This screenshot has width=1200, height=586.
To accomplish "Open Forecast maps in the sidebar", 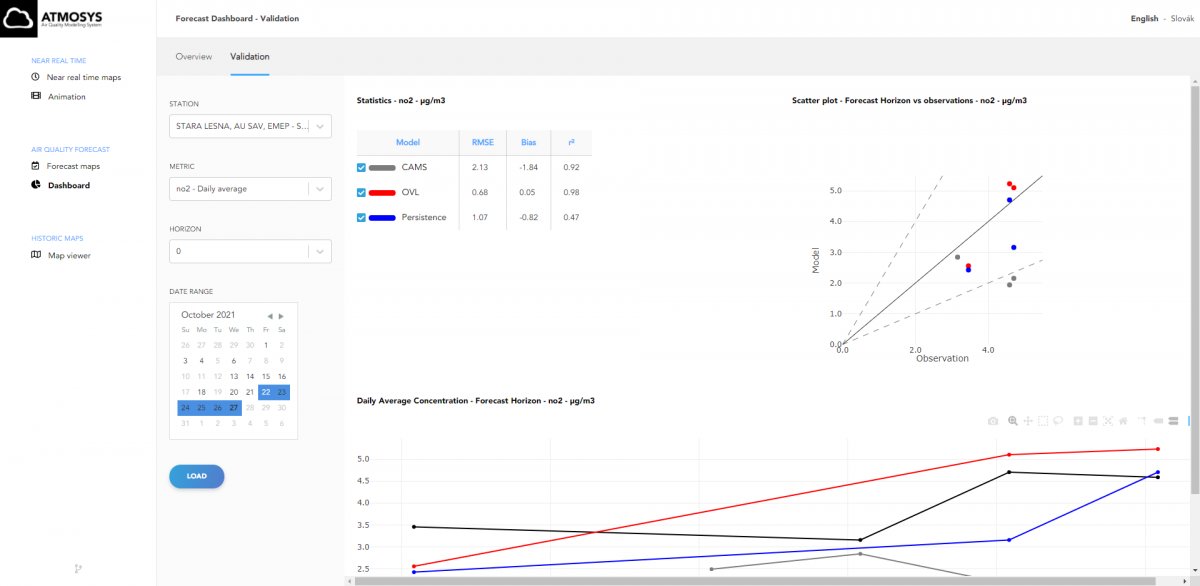I will pos(73,166).
